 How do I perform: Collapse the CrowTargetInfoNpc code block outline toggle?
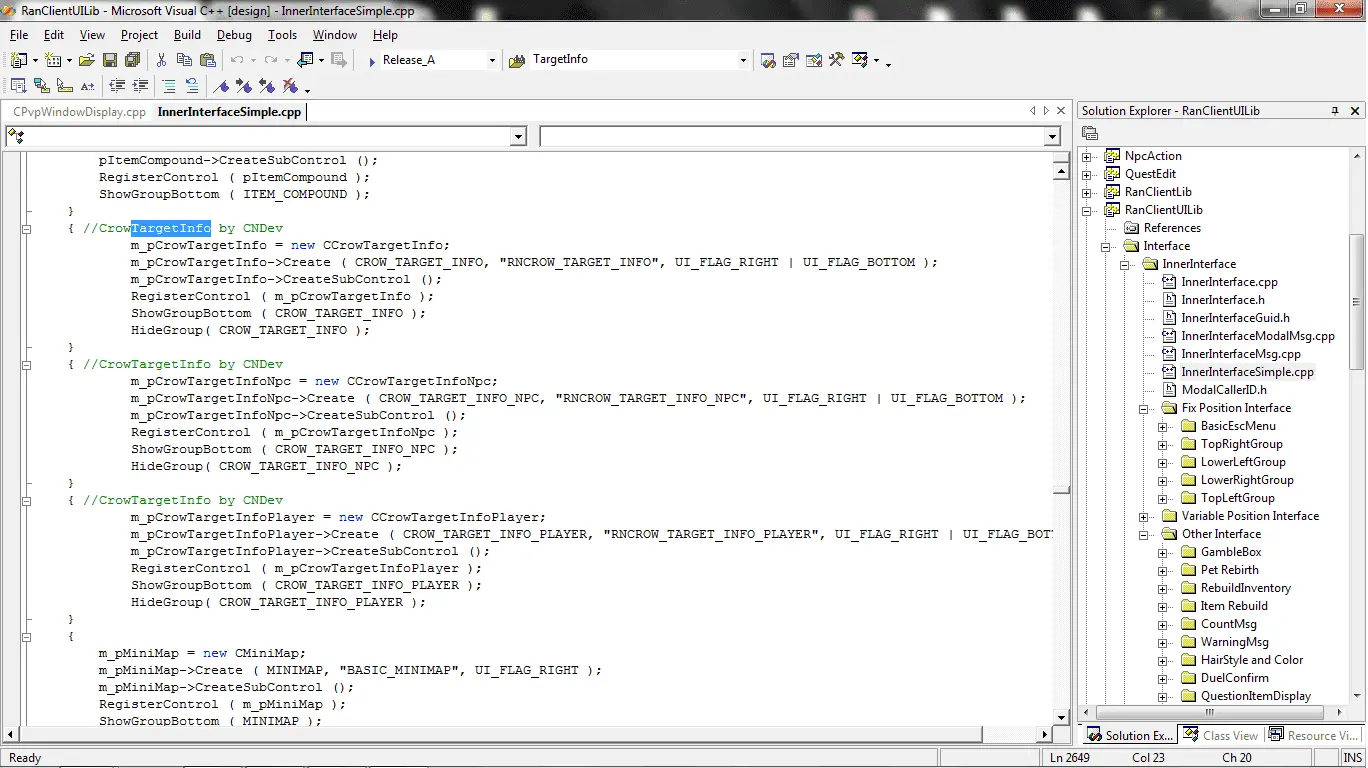[x=27, y=365]
